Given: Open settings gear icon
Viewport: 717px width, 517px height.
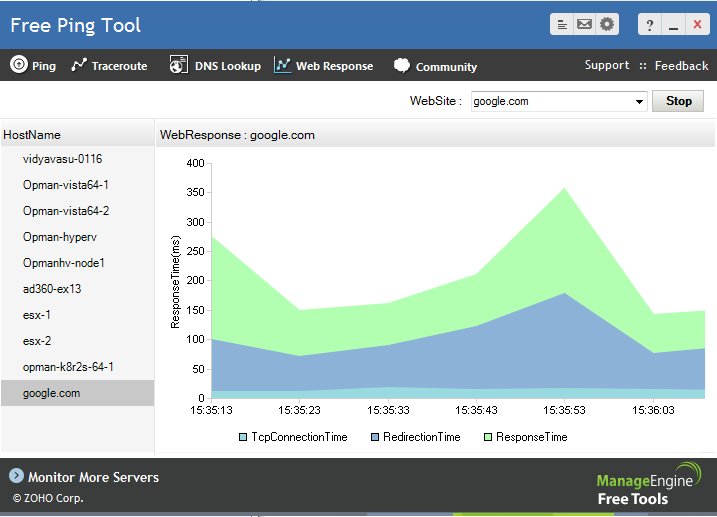Looking at the screenshot, I should pos(607,24).
